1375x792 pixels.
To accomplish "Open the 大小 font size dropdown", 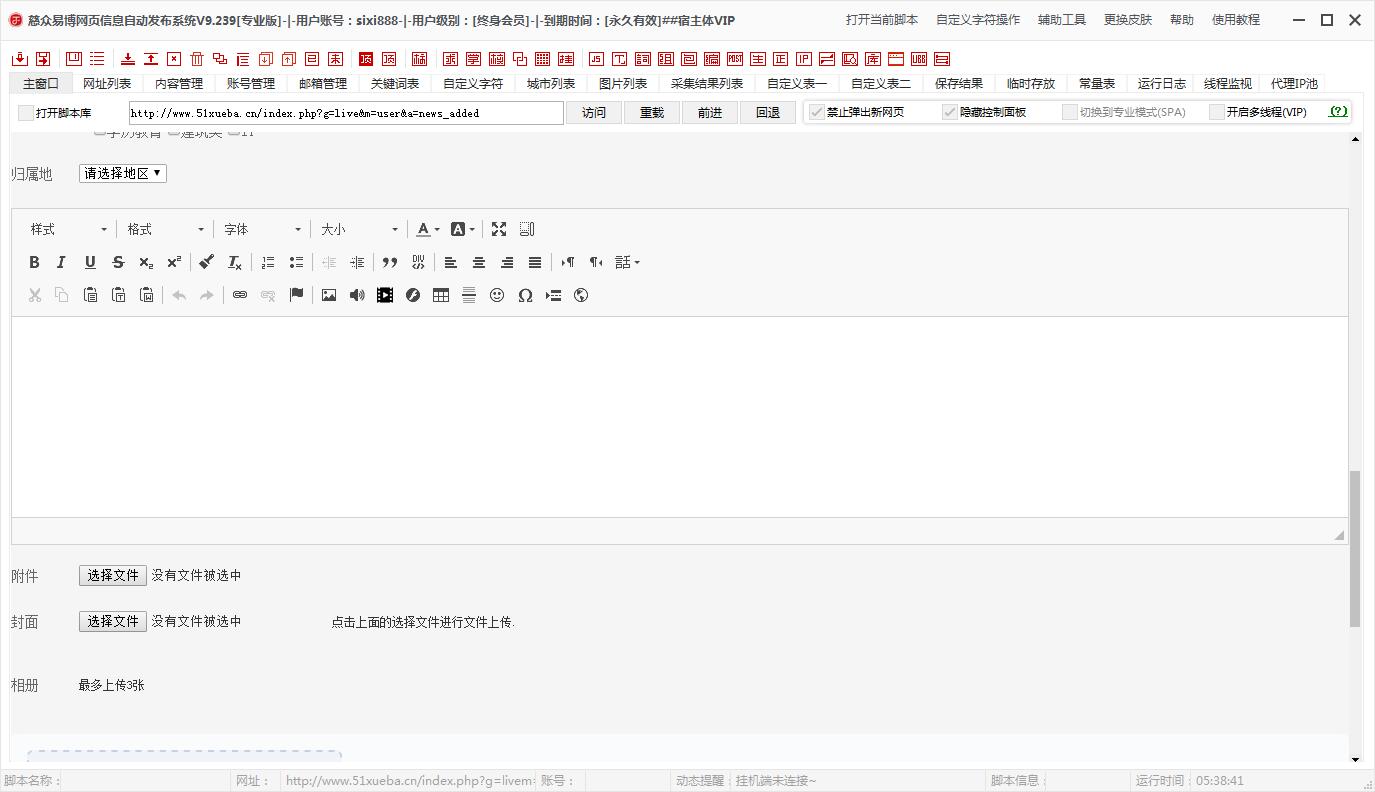I will pyautogui.click(x=359, y=229).
